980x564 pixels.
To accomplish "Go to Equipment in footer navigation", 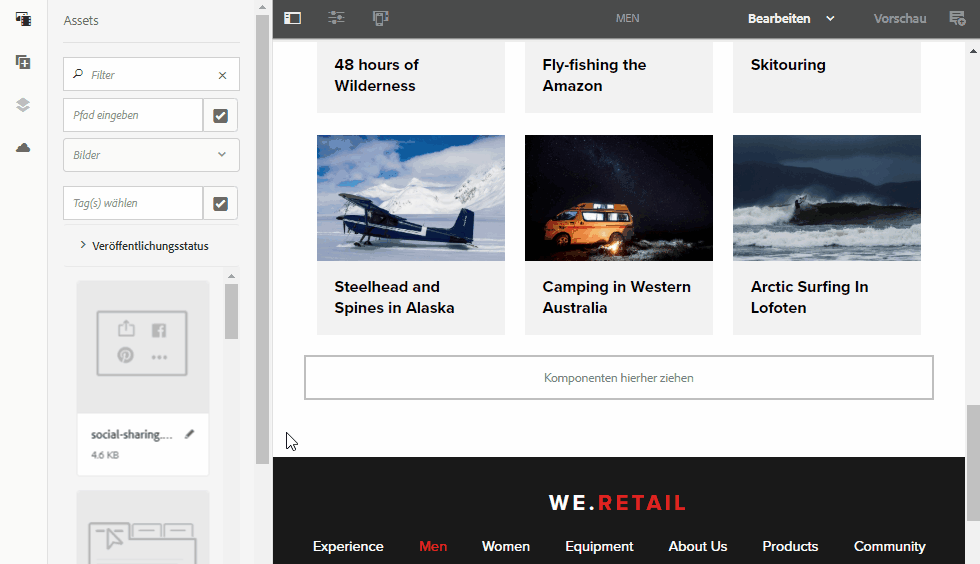I will [x=599, y=546].
